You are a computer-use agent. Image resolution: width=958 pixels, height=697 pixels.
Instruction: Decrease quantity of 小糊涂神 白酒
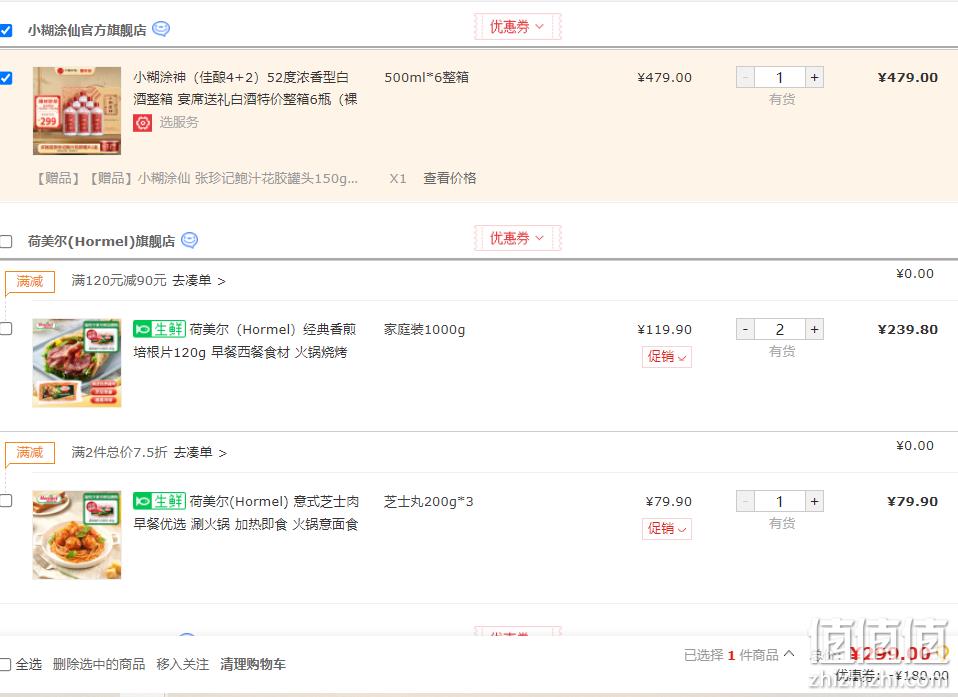click(x=745, y=78)
